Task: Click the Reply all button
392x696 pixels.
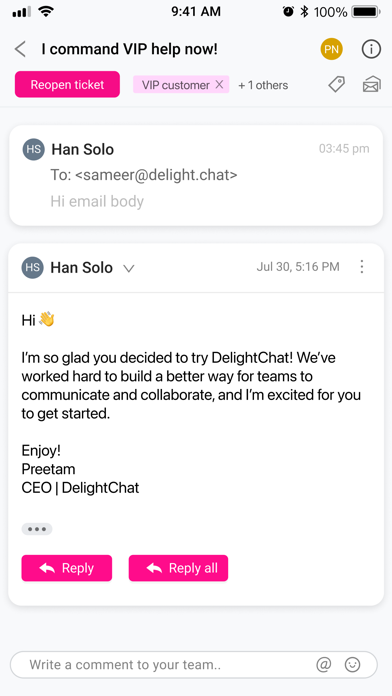Action: pyautogui.click(x=178, y=568)
